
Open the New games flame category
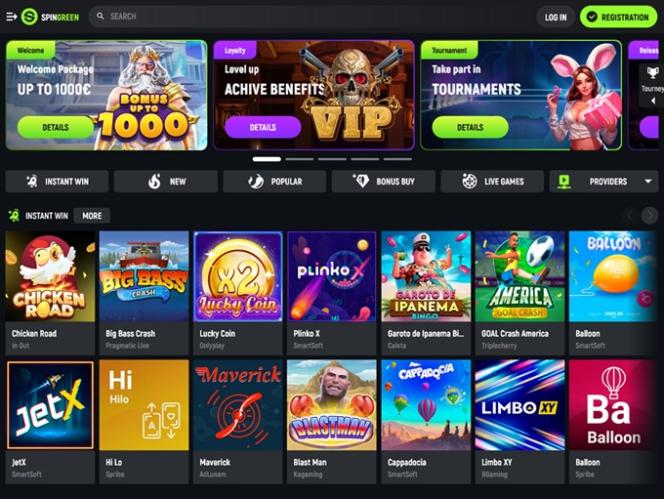(166, 181)
